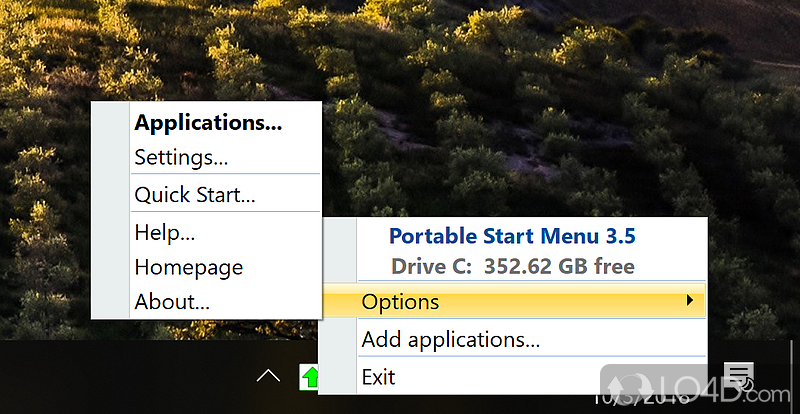
Task: Click the green arrow Portable Start Menu tray icon
Action: click(x=309, y=377)
